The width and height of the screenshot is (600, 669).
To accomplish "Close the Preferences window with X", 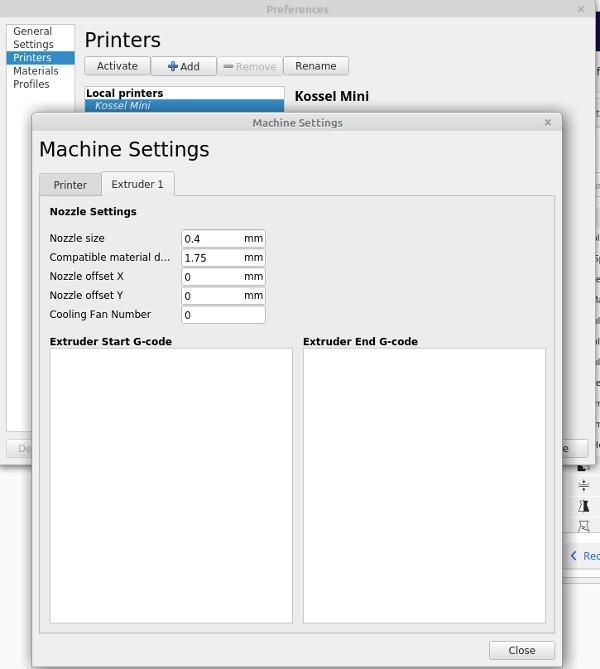I will click(x=581, y=9).
